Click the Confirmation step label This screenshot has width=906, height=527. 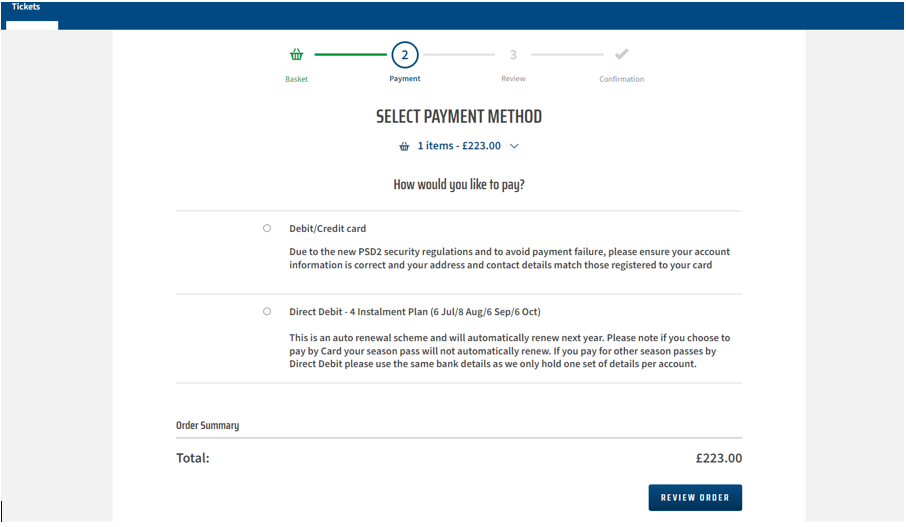click(x=622, y=79)
